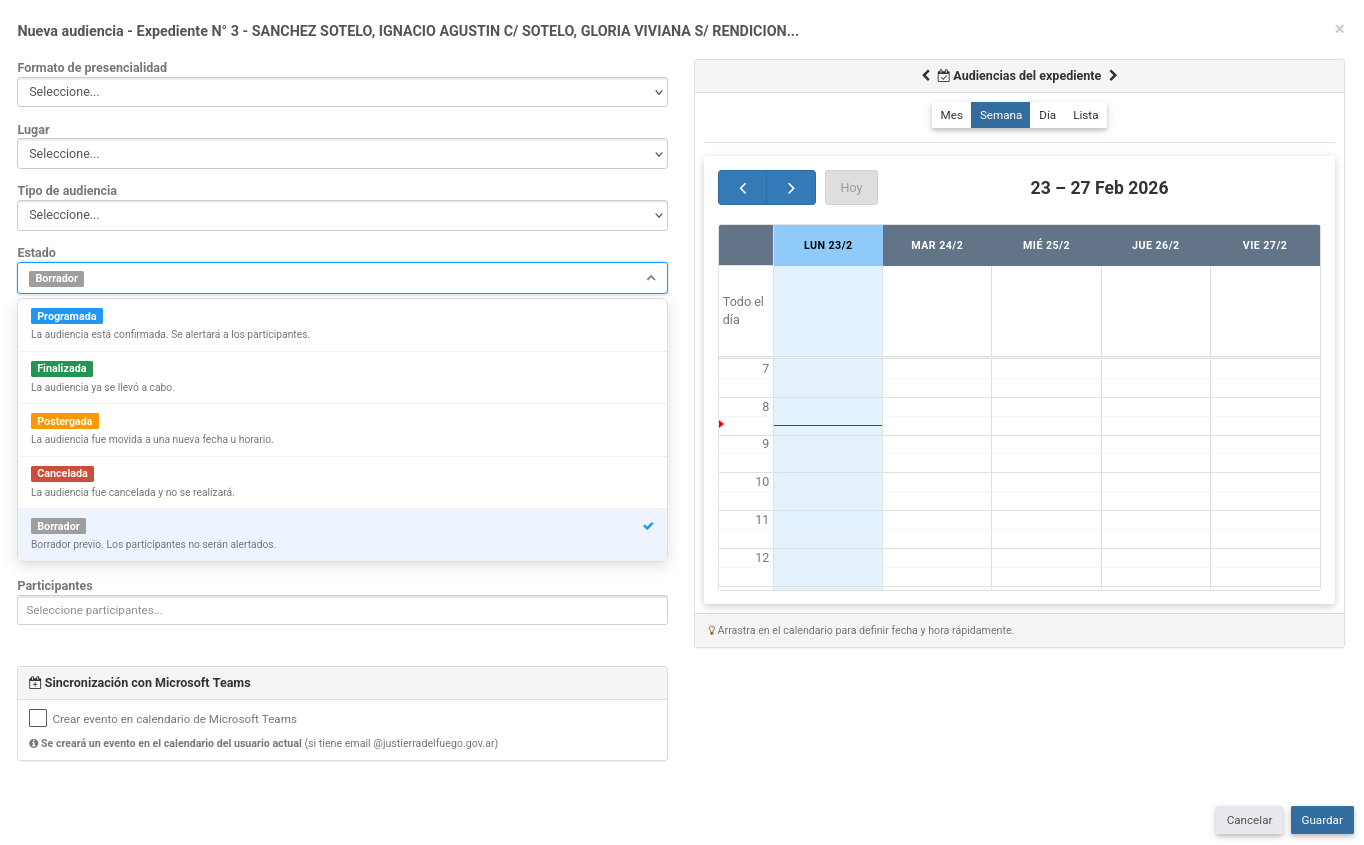This screenshot has width=1364, height=845.
Task: Open the Tipo de audiencia dropdown
Action: click(x=342, y=215)
